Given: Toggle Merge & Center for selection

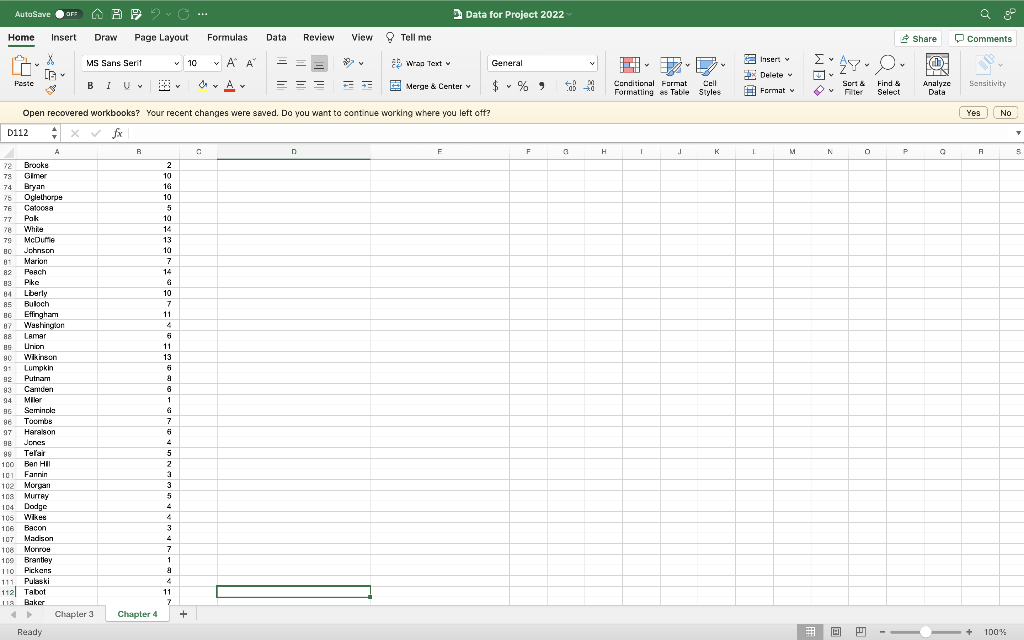Looking at the screenshot, I should tap(430, 88).
